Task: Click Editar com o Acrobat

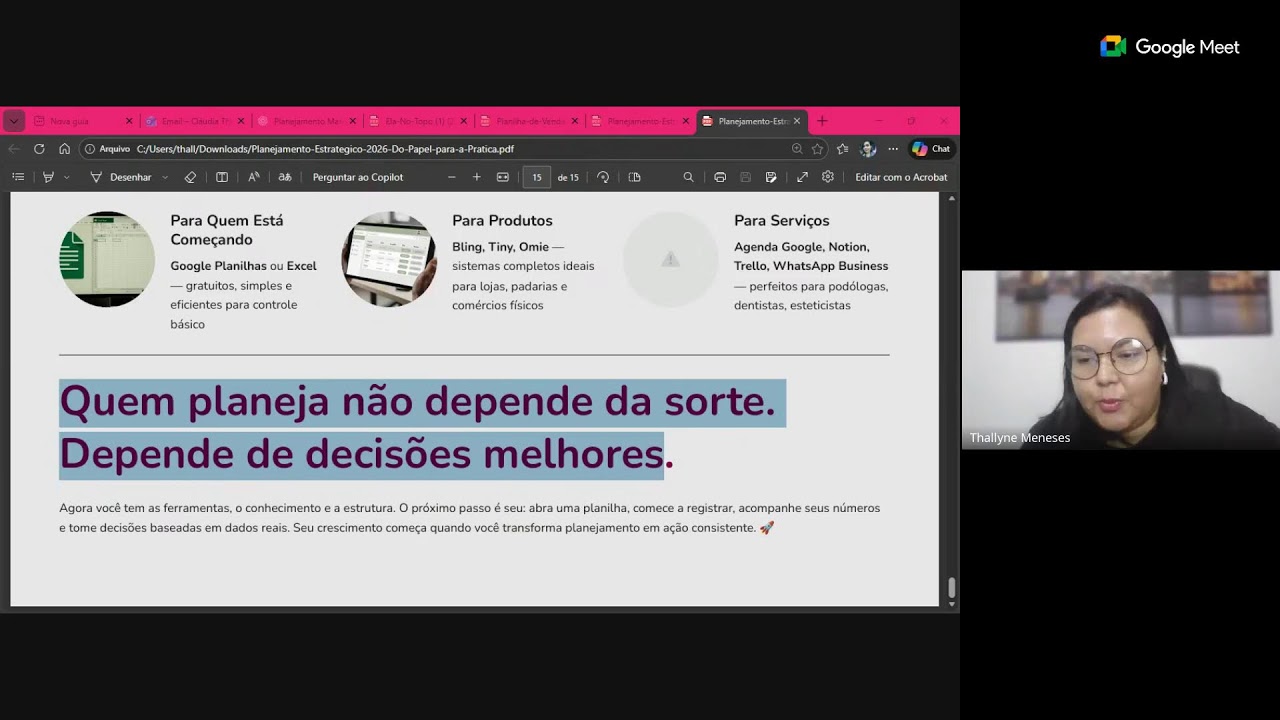Action: click(901, 177)
